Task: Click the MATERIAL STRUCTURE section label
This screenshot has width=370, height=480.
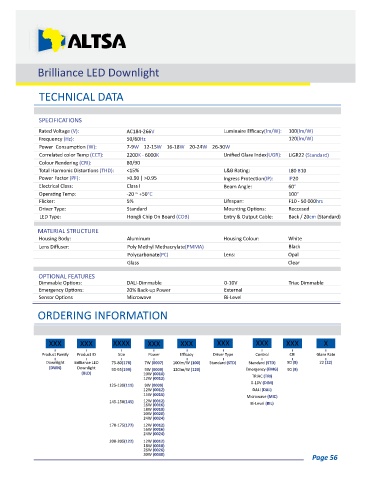Action: tap(68, 231)
